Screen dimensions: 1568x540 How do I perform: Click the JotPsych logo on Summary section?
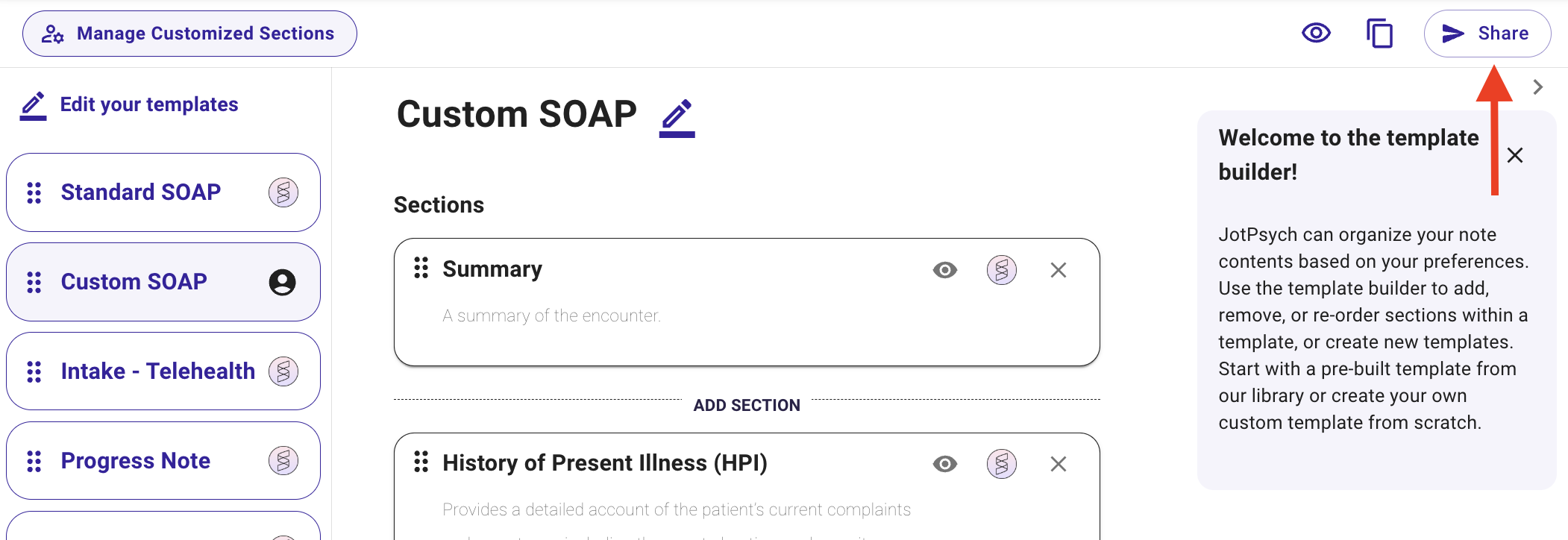[x=1002, y=270]
